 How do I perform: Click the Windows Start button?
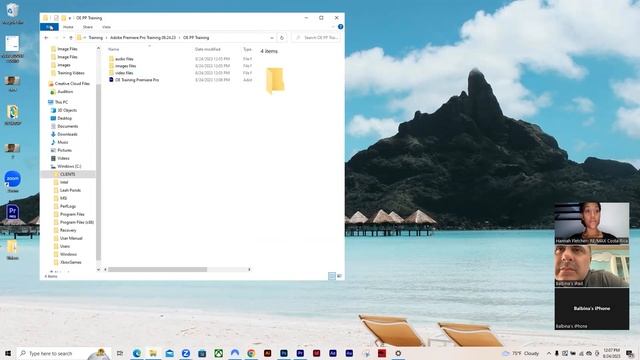(8, 353)
